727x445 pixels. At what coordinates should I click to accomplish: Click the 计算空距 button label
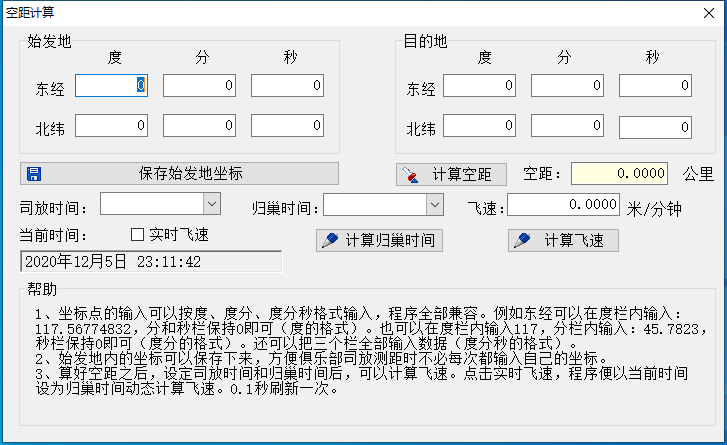click(462, 175)
